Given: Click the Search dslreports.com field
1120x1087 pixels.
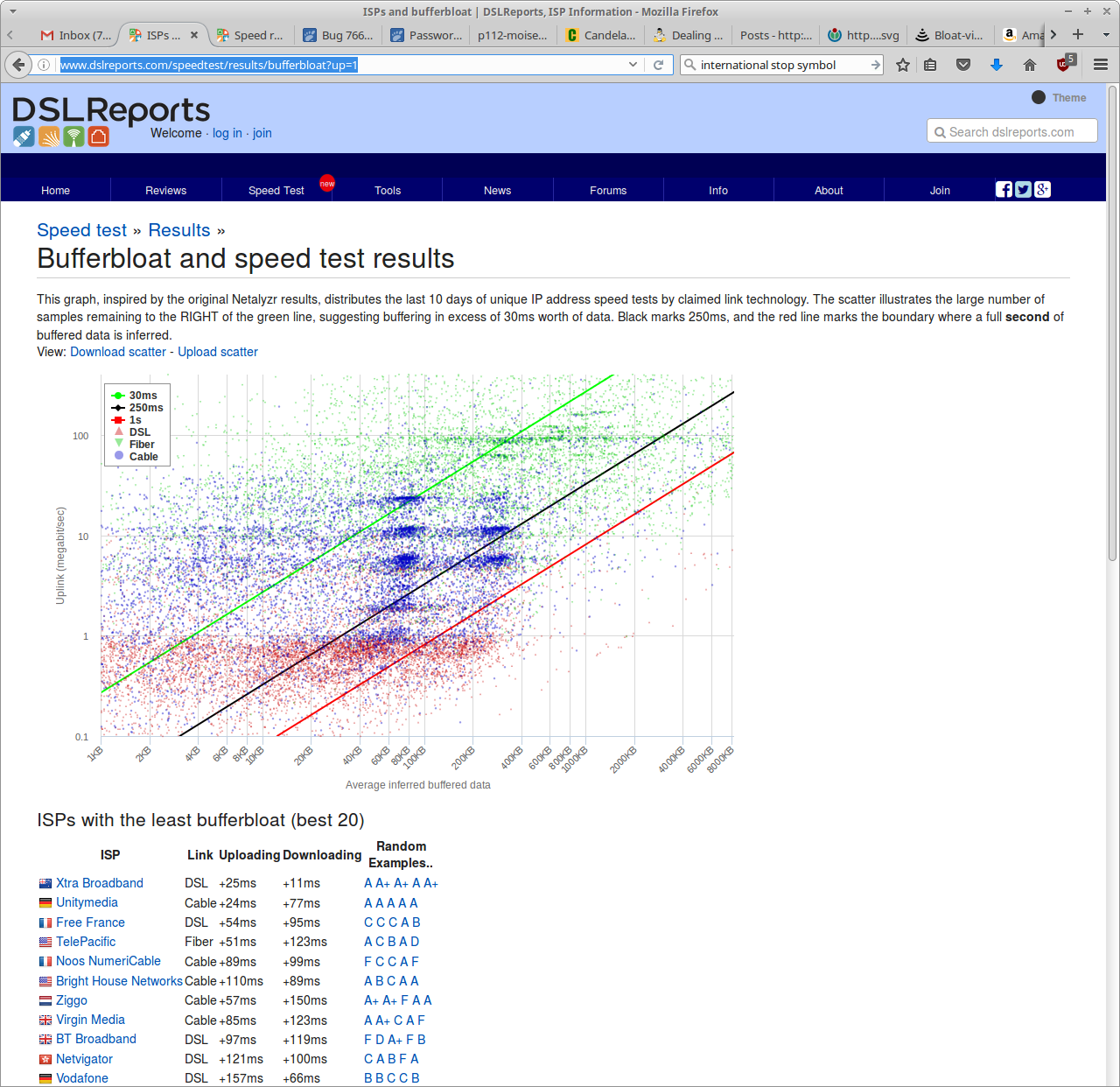Looking at the screenshot, I should coord(1011,131).
